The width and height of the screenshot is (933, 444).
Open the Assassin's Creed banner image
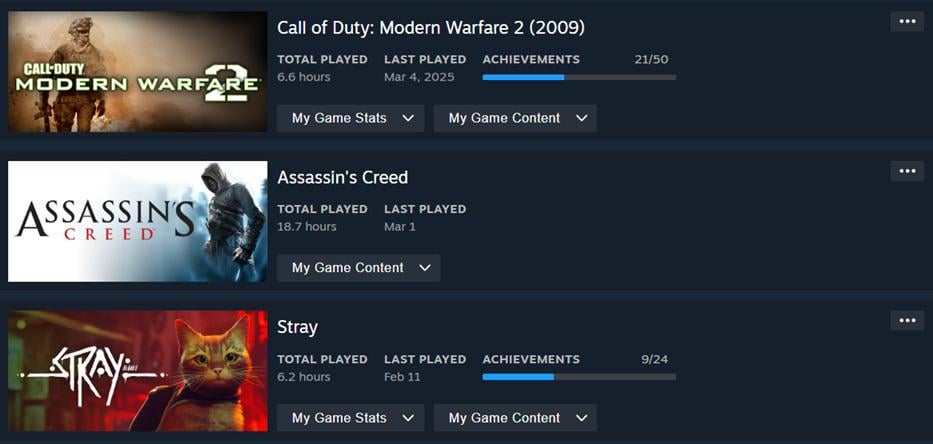pyautogui.click(x=138, y=221)
